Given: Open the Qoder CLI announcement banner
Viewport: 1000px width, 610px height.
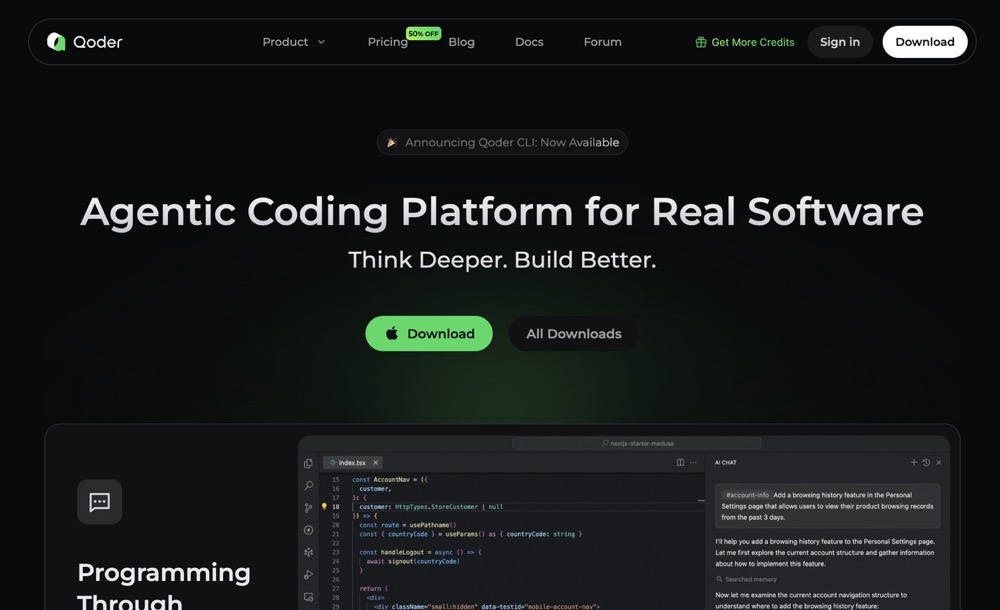Looking at the screenshot, I should coord(502,142).
